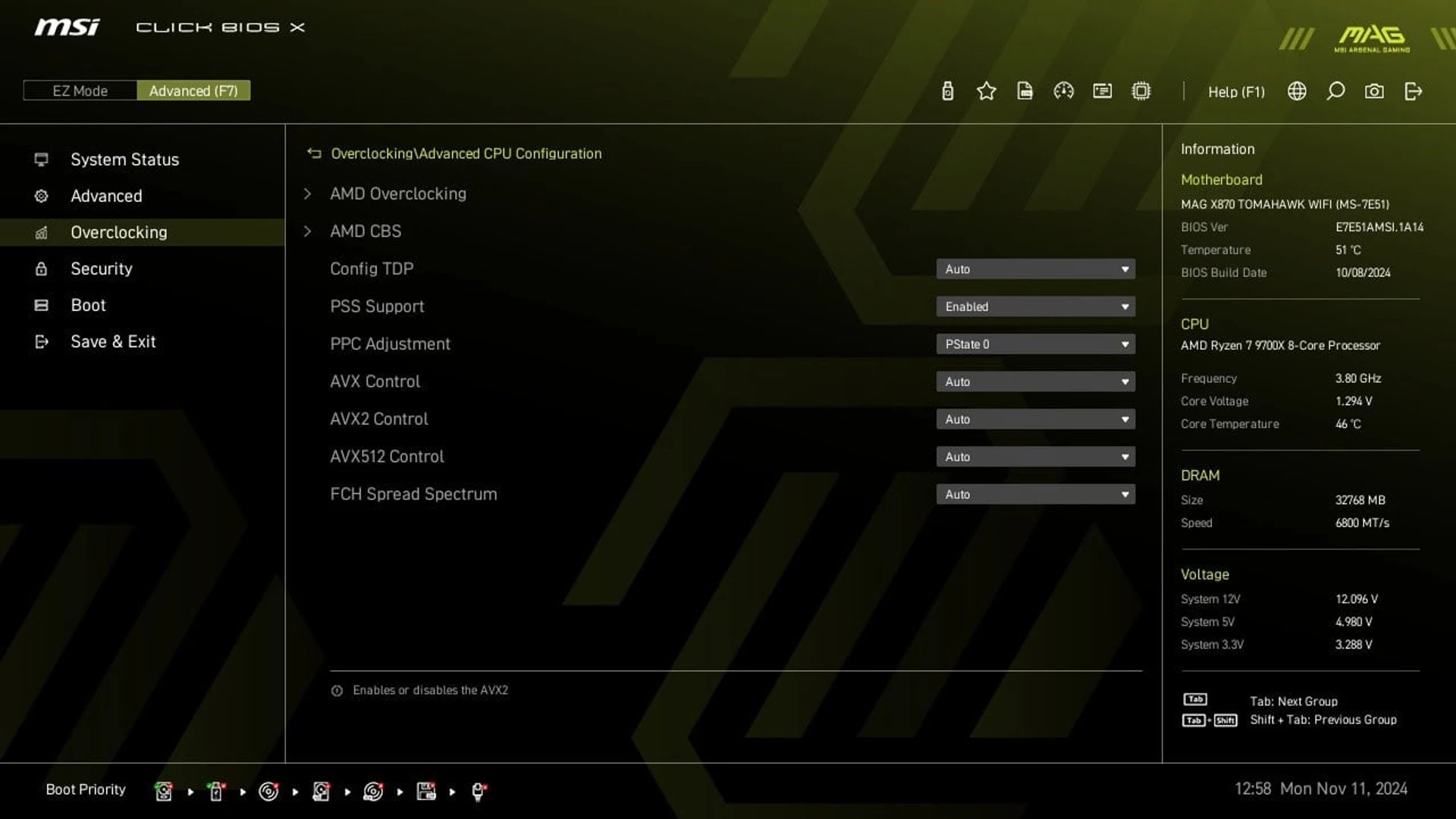Open Config TDP dropdown
This screenshot has width=1456, height=819.
(1035, 269)
